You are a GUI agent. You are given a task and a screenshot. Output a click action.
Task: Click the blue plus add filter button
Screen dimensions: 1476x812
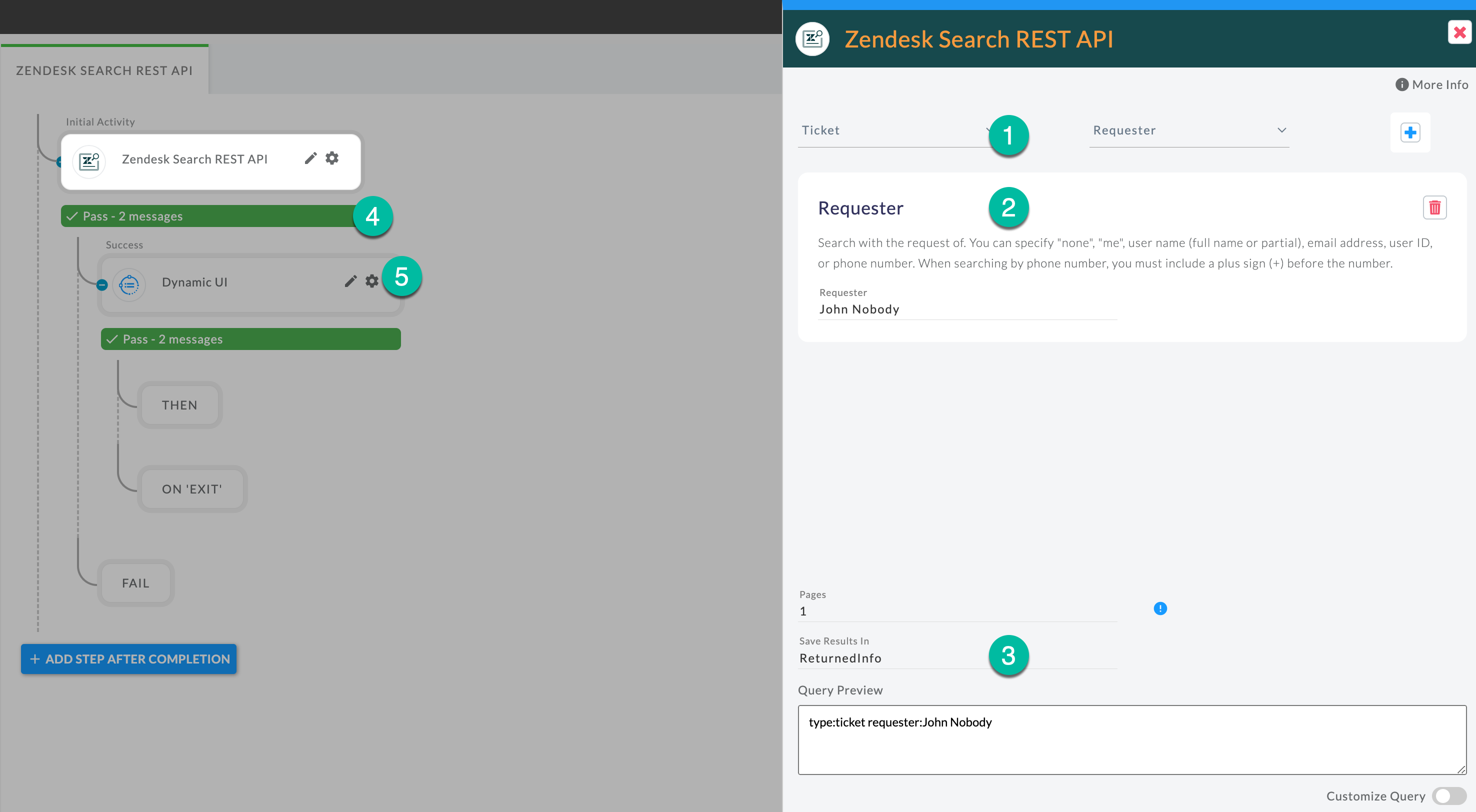(x=1410, y=133)
